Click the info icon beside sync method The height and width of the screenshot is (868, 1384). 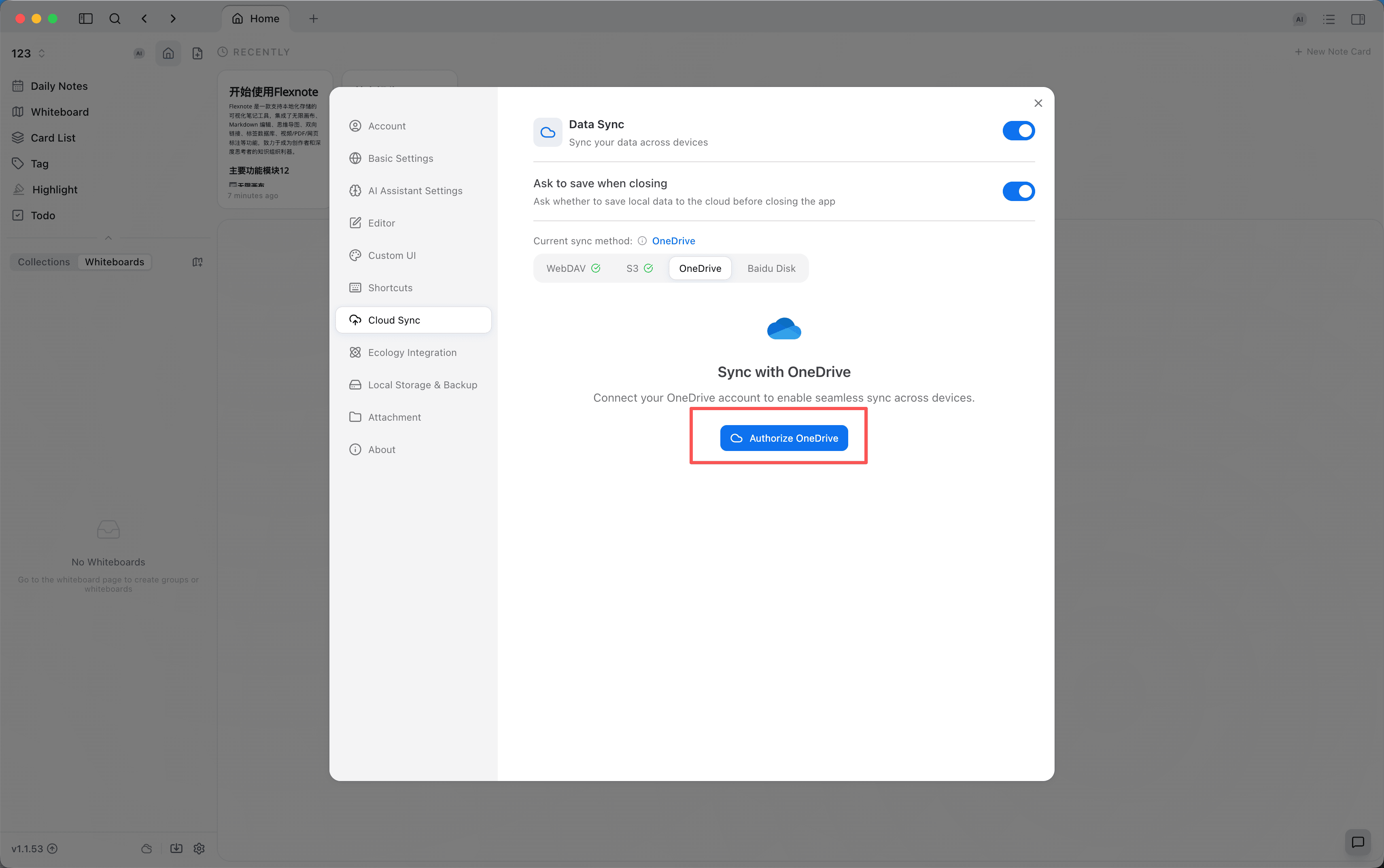642,241
